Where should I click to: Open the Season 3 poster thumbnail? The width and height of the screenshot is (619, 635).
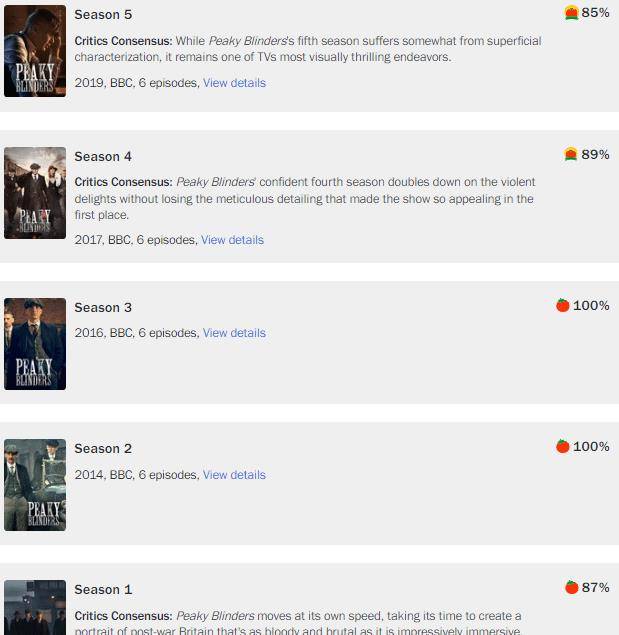(35, 344)
